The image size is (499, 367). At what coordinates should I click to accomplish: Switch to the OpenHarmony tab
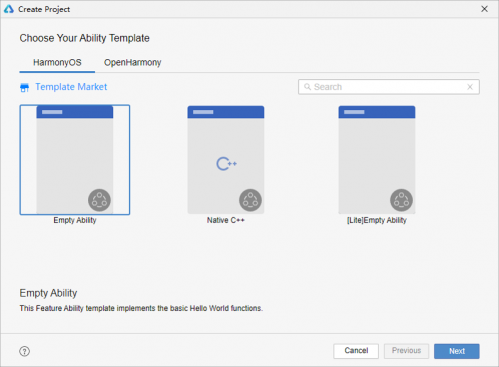pos(132,62)
